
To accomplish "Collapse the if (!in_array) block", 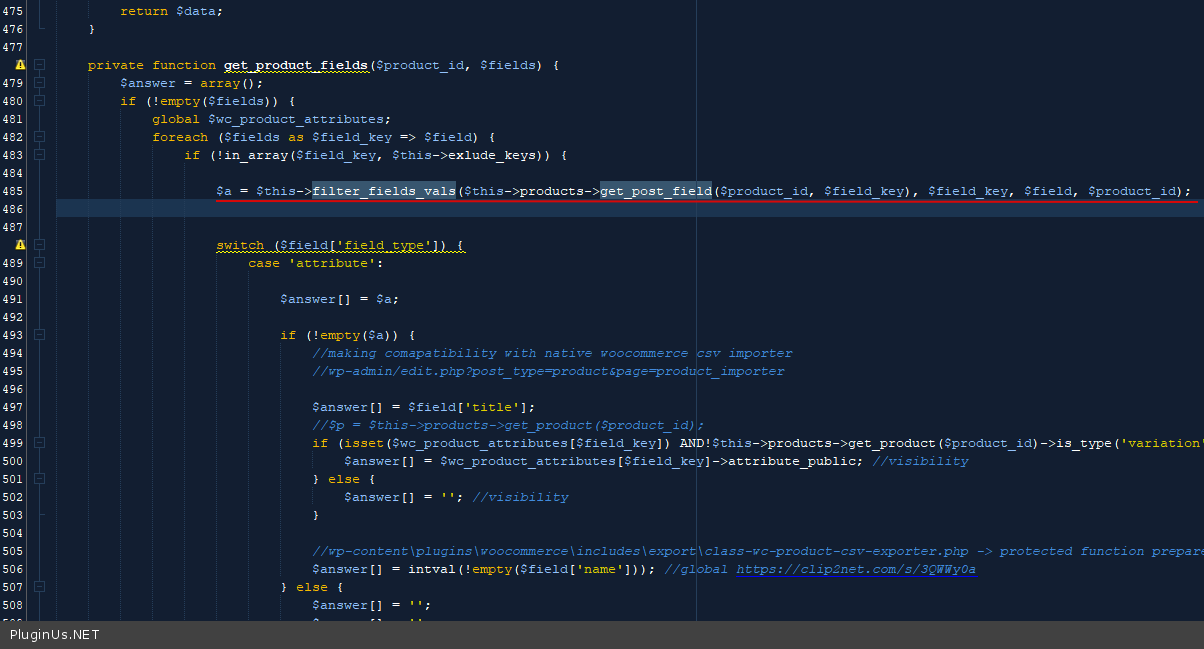I will [x=39, y=155].
